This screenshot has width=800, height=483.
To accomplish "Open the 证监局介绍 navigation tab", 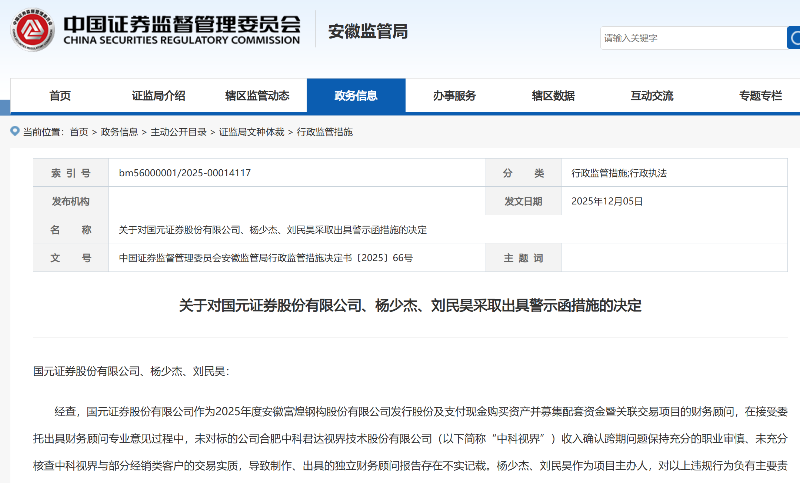I will (x=159, y=95).
